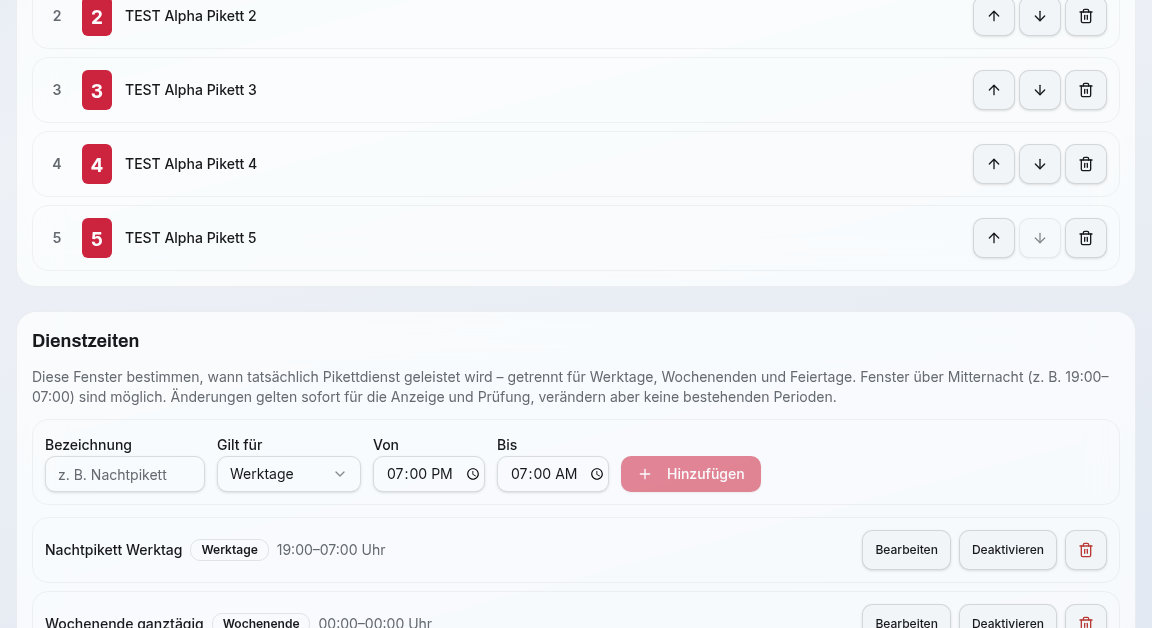Click the Werktage tag on Nachtpikett Werktag
The width and height of the screenshot is (1152, 628).
[x=229, y=550]
